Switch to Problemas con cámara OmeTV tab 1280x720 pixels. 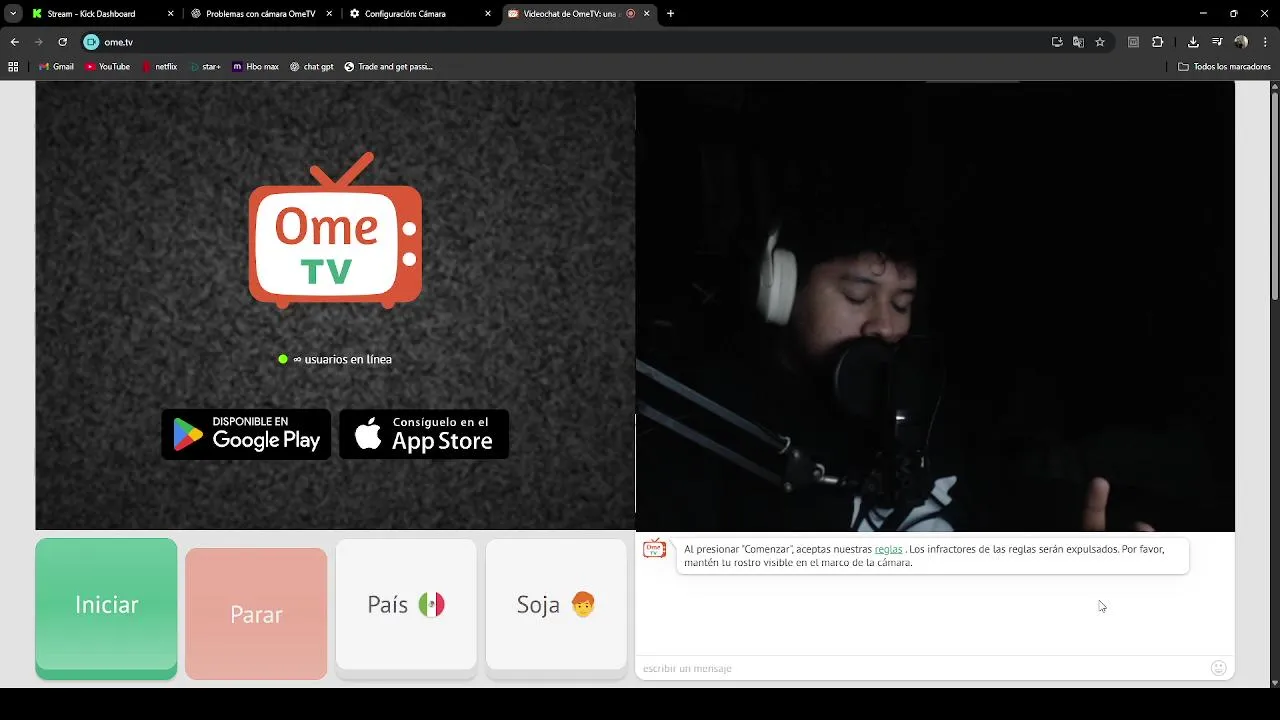click(260, 14)
